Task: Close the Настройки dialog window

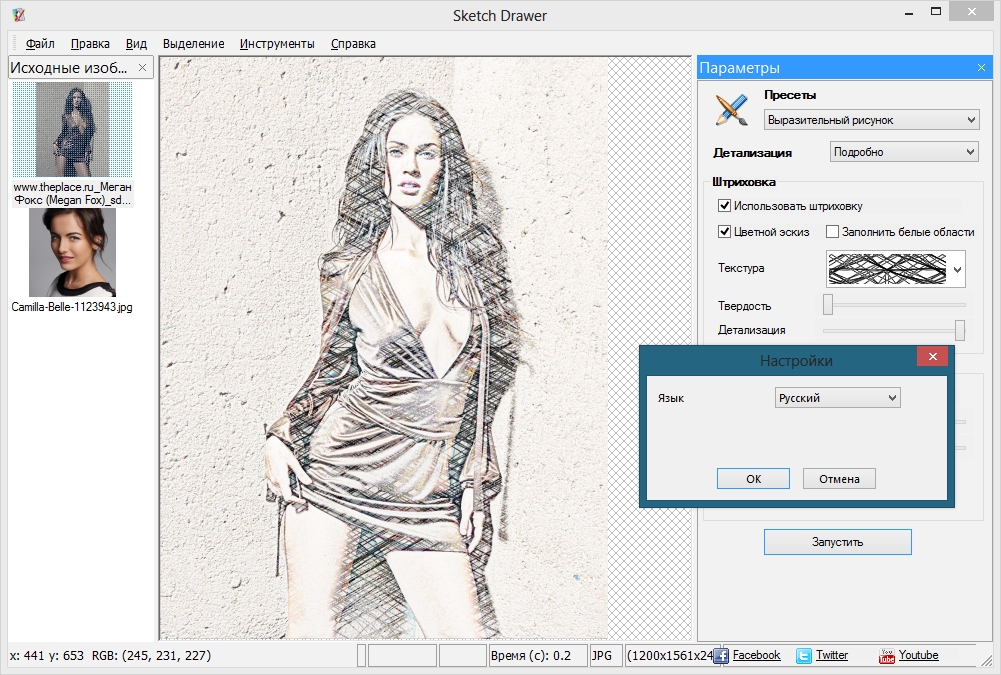Action: point(933,358)
